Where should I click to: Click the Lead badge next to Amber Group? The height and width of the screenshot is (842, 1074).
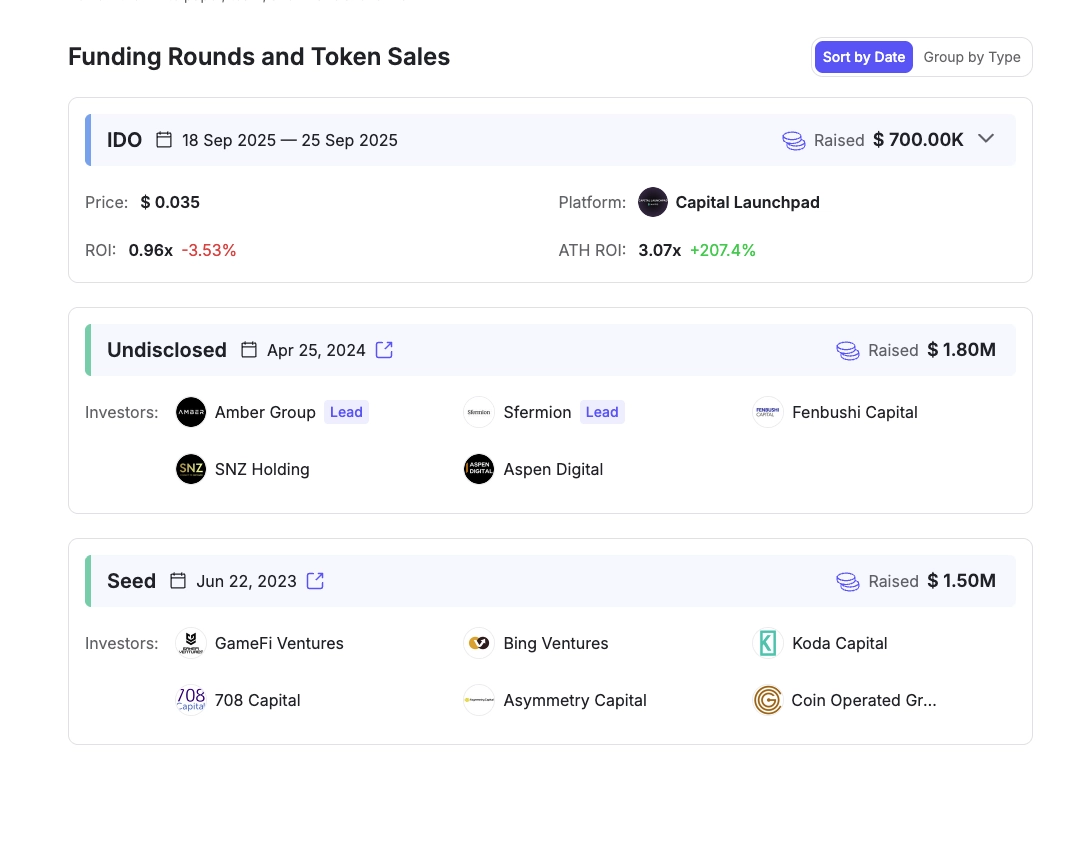click(x=347, y=412)
